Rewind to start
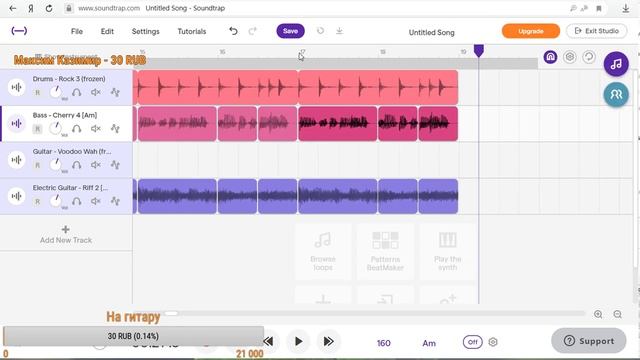The height and width of the screenshot is (360, 640). [269, 341]
